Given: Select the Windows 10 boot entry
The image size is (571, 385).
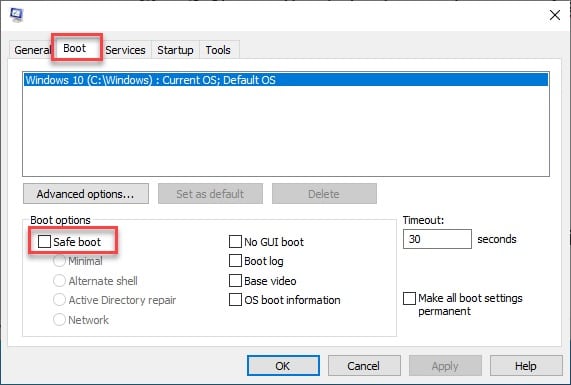Looking at the screenshot, I should [286, 80].
